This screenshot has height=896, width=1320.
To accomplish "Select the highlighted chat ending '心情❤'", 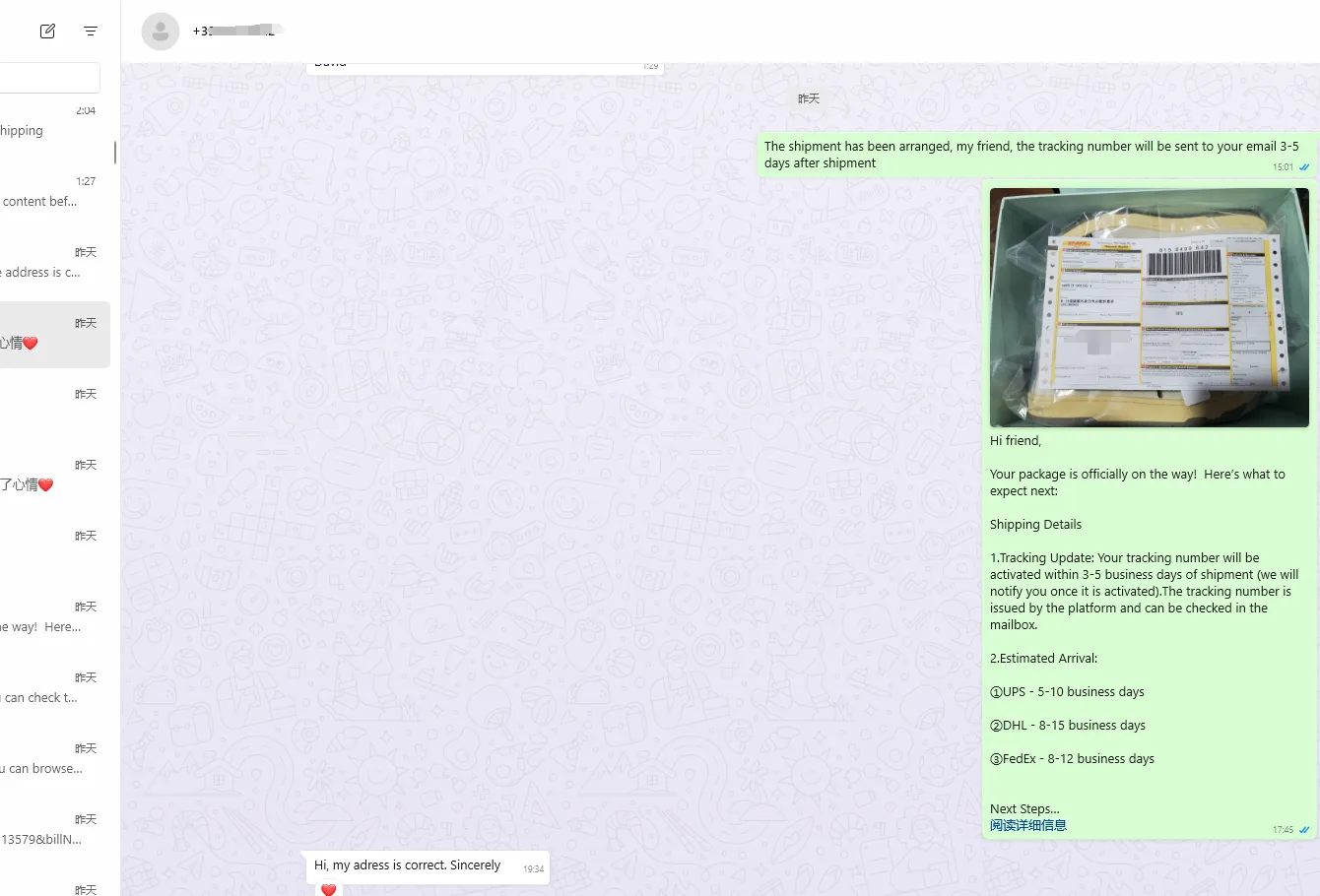I will coord(55,335).
